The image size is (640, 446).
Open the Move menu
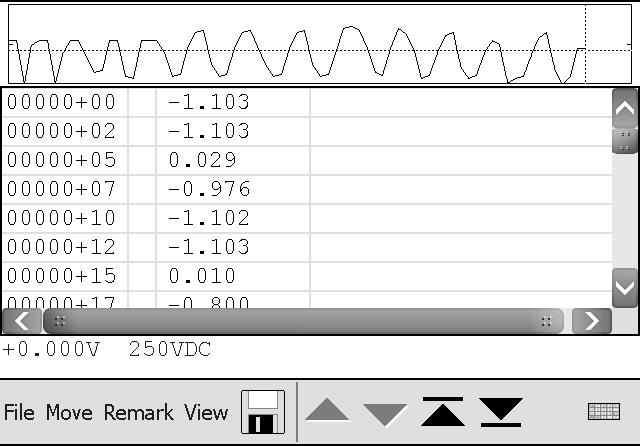click(x=69, y=413)
